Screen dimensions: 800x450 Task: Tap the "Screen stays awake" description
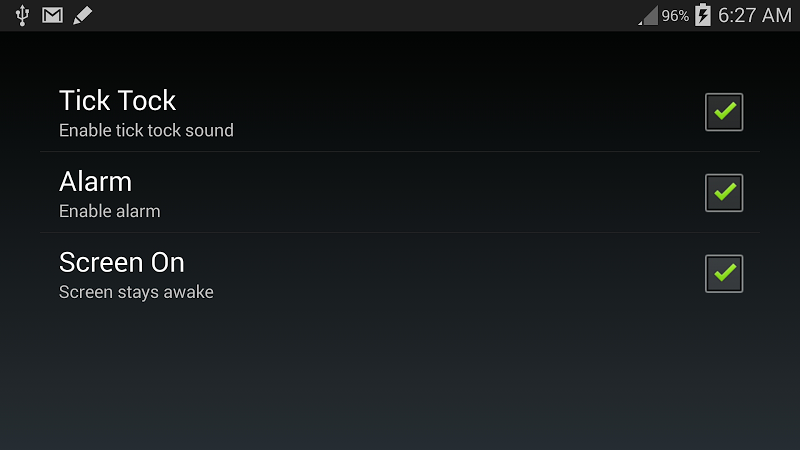pos(136,292)
